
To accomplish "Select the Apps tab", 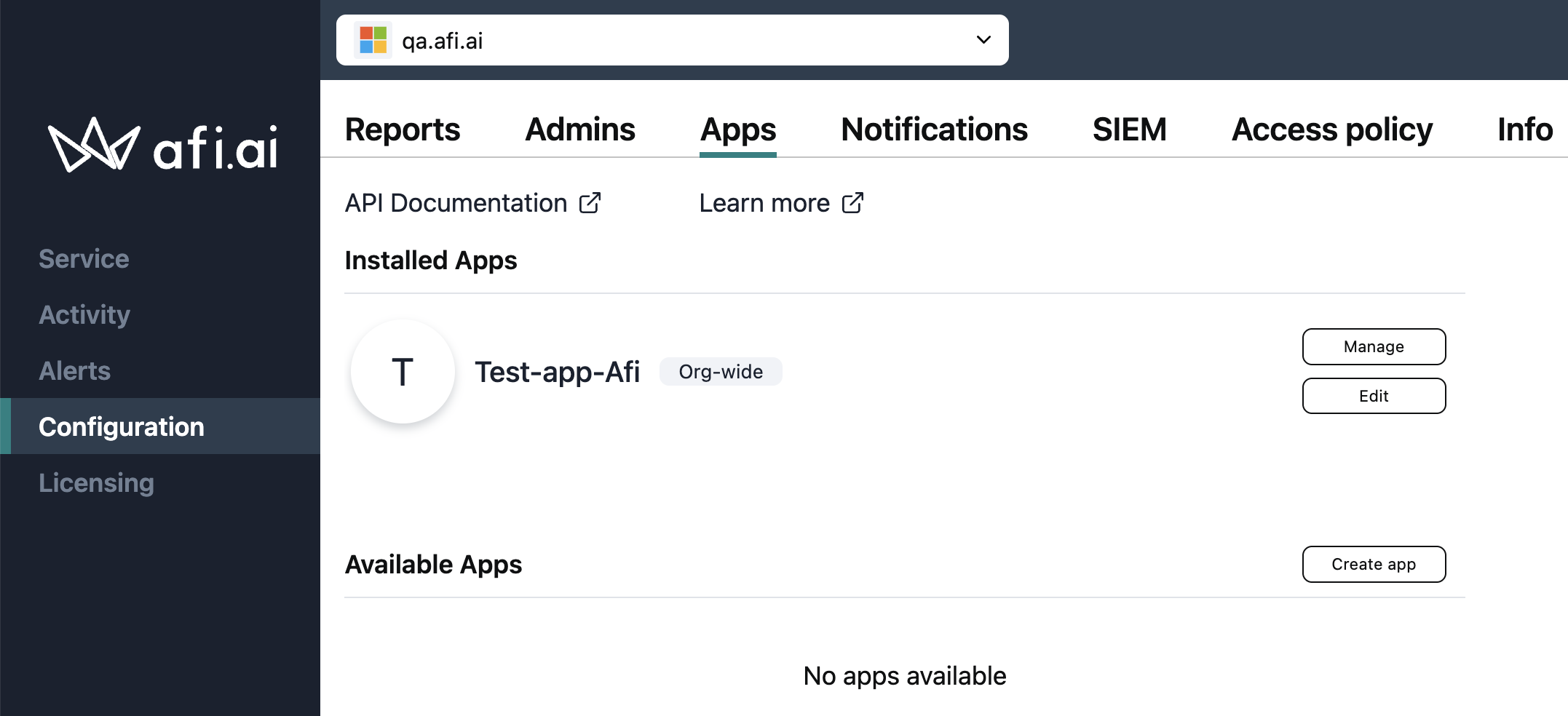I will (x=738, y=130).
